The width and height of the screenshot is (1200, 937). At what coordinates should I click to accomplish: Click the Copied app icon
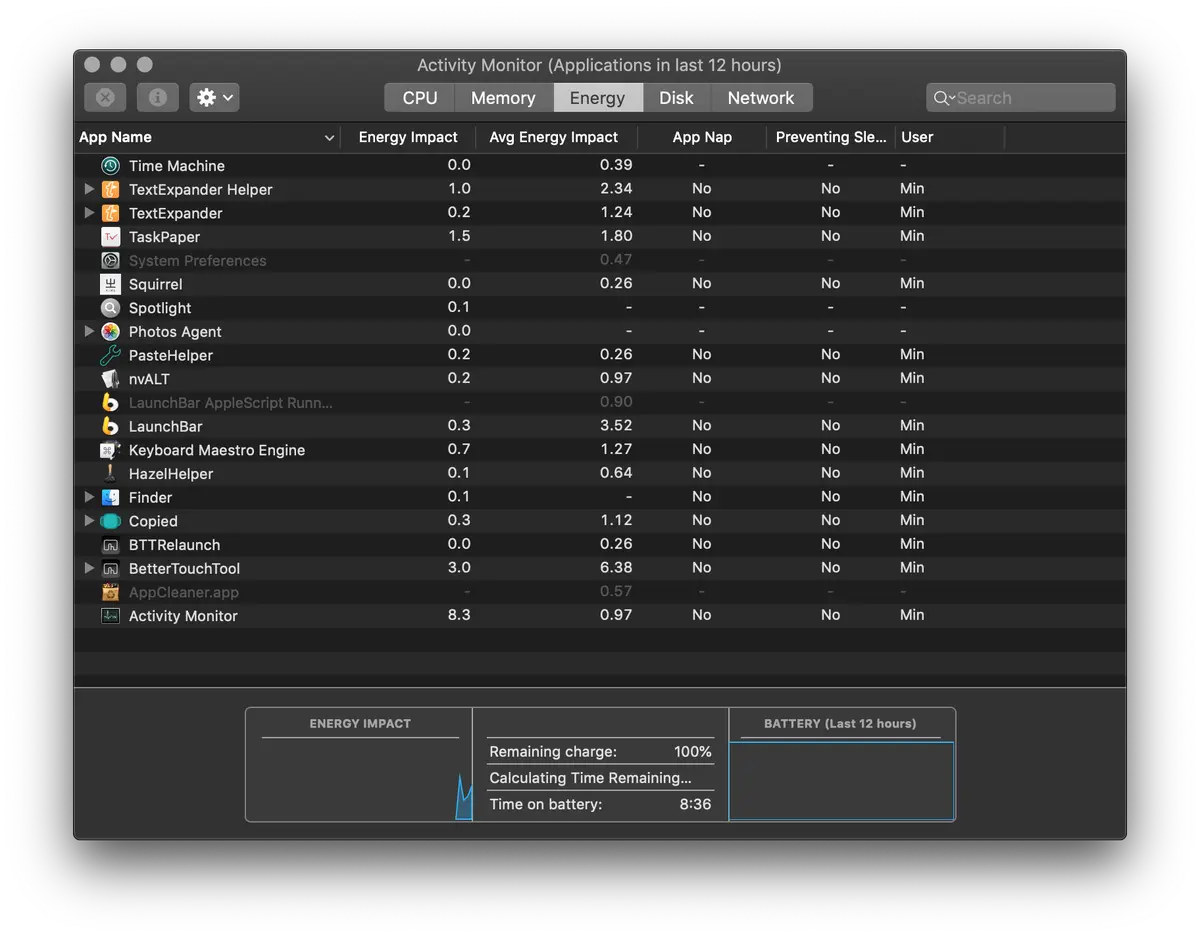(111, 521)
